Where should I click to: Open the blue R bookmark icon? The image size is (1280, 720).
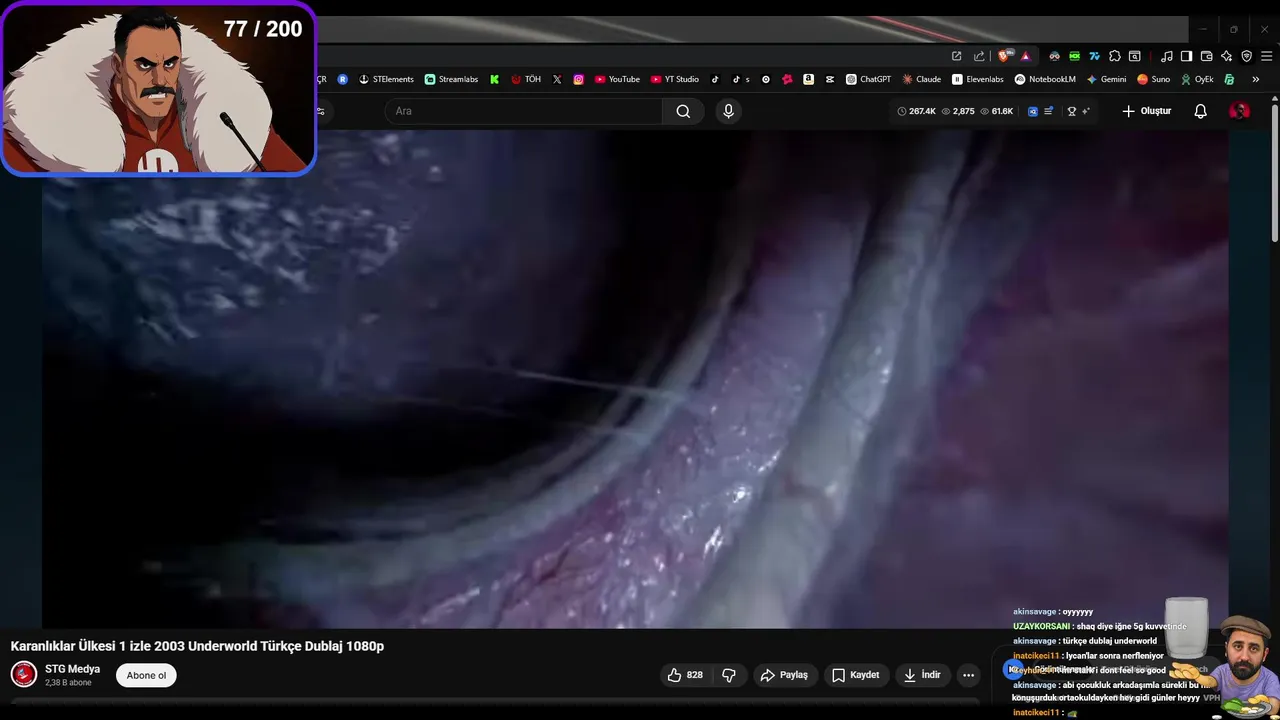tap(343, 79)
